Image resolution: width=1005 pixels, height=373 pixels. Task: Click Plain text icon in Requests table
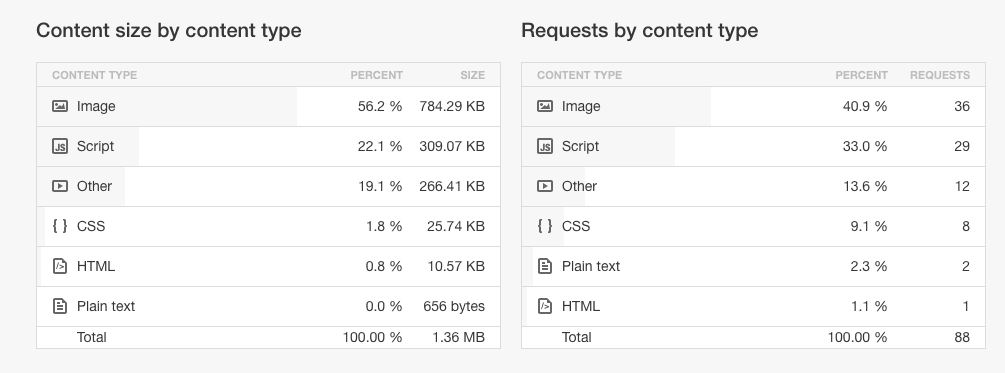545,266
